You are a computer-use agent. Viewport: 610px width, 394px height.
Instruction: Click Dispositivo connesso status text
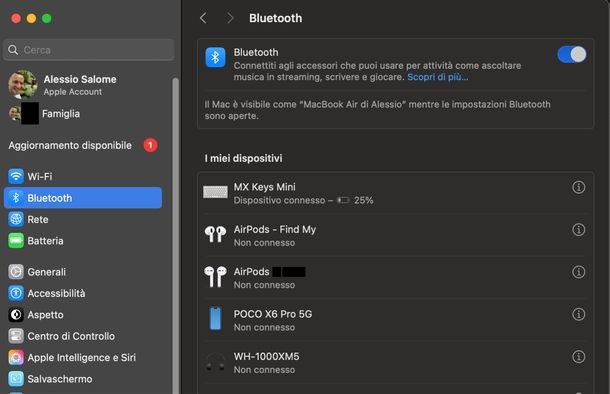(x=279, y=200)
